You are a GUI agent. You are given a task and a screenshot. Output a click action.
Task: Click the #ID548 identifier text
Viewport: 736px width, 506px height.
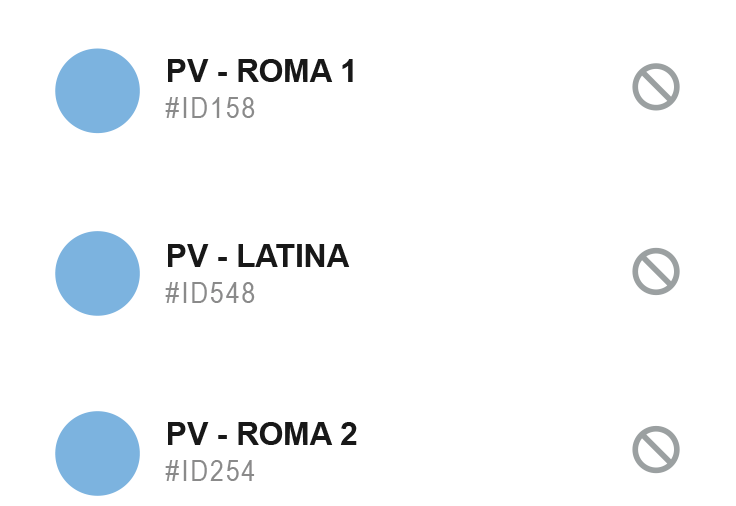click(x=210, y=293)
